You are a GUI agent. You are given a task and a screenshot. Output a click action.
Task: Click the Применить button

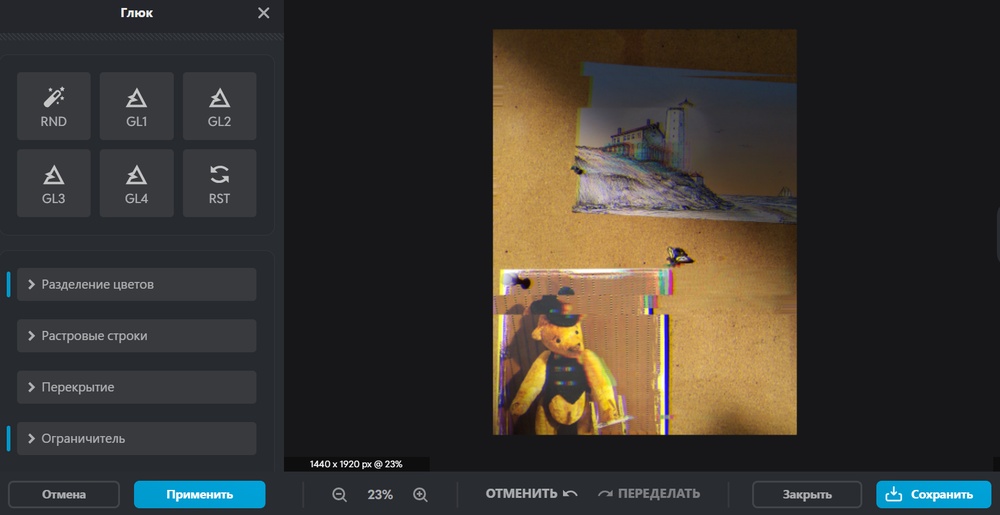click(x=200, y=495)
